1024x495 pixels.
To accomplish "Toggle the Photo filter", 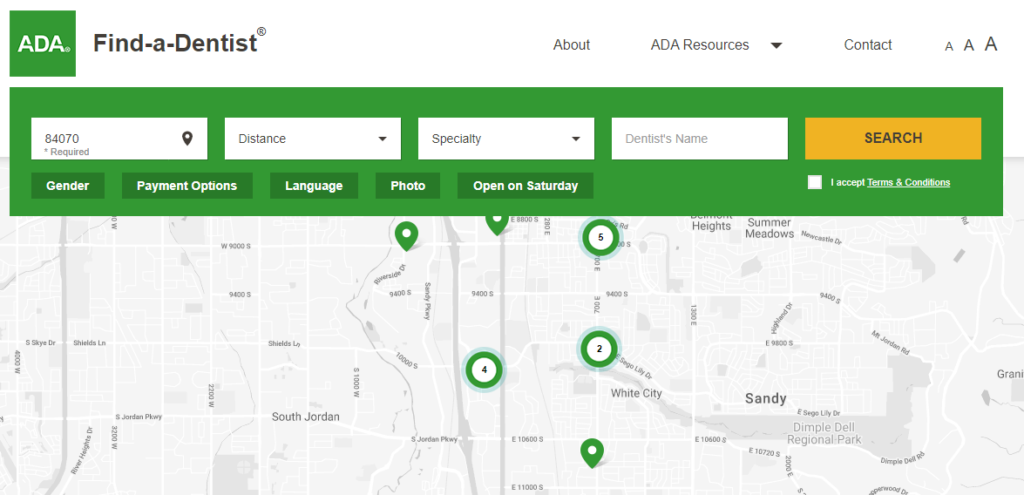I will click(408, 185).
